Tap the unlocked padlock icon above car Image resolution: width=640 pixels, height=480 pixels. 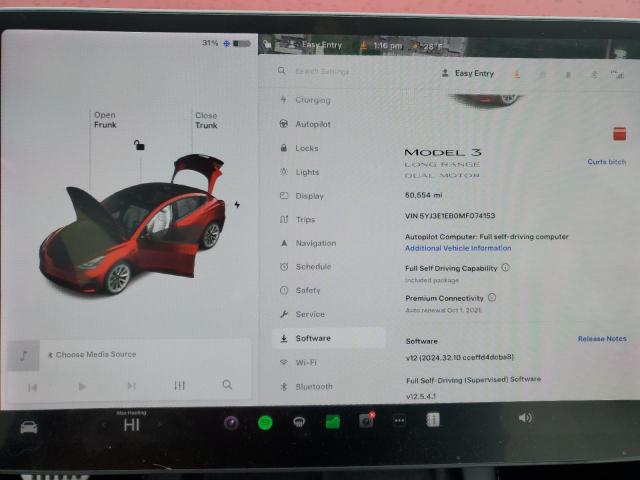point(139,145)
